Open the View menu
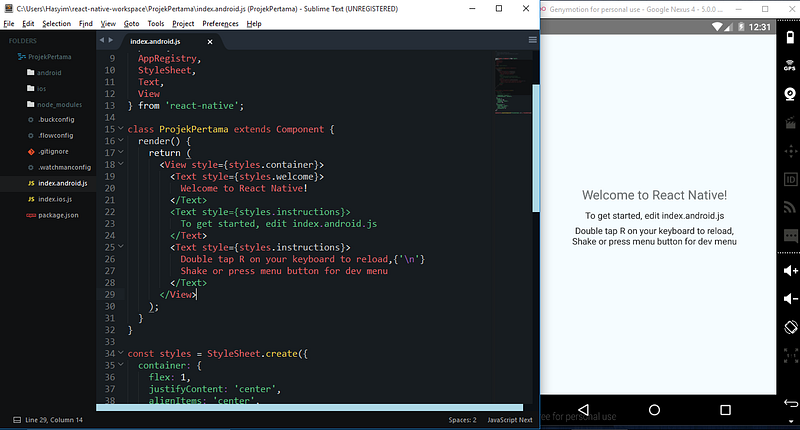 (108, 23)
